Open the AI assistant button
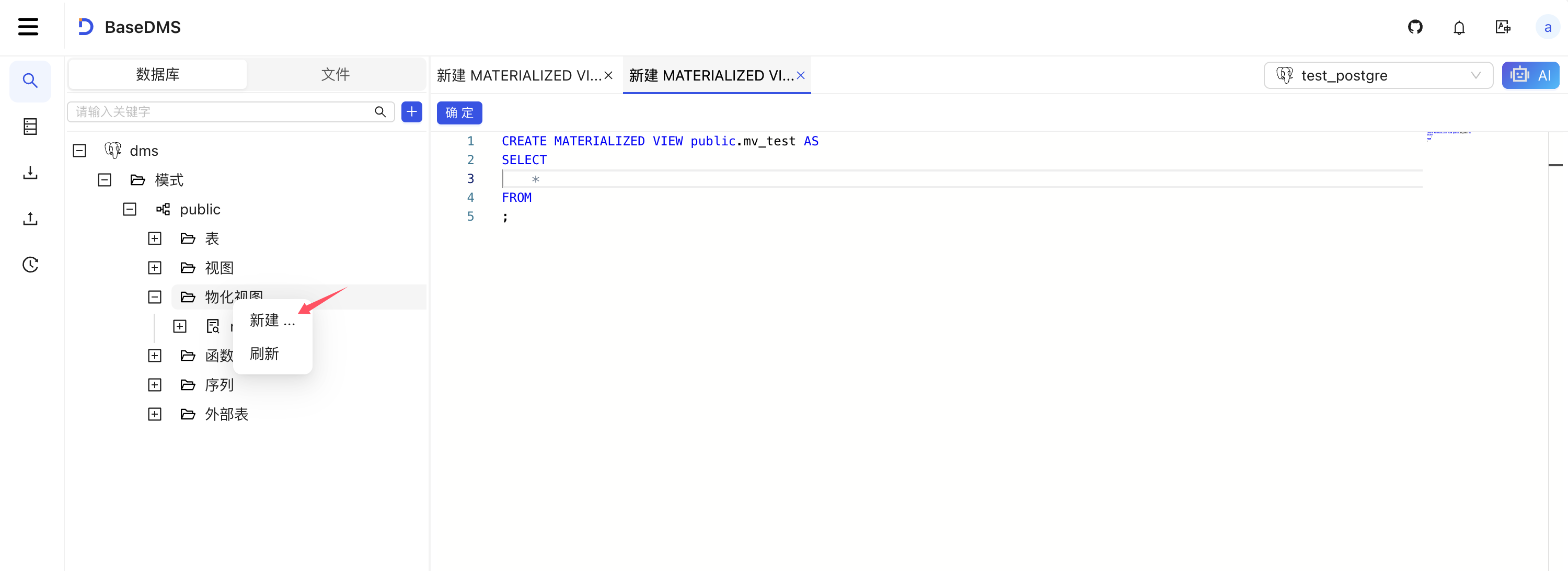 (x=1530, y=75)
